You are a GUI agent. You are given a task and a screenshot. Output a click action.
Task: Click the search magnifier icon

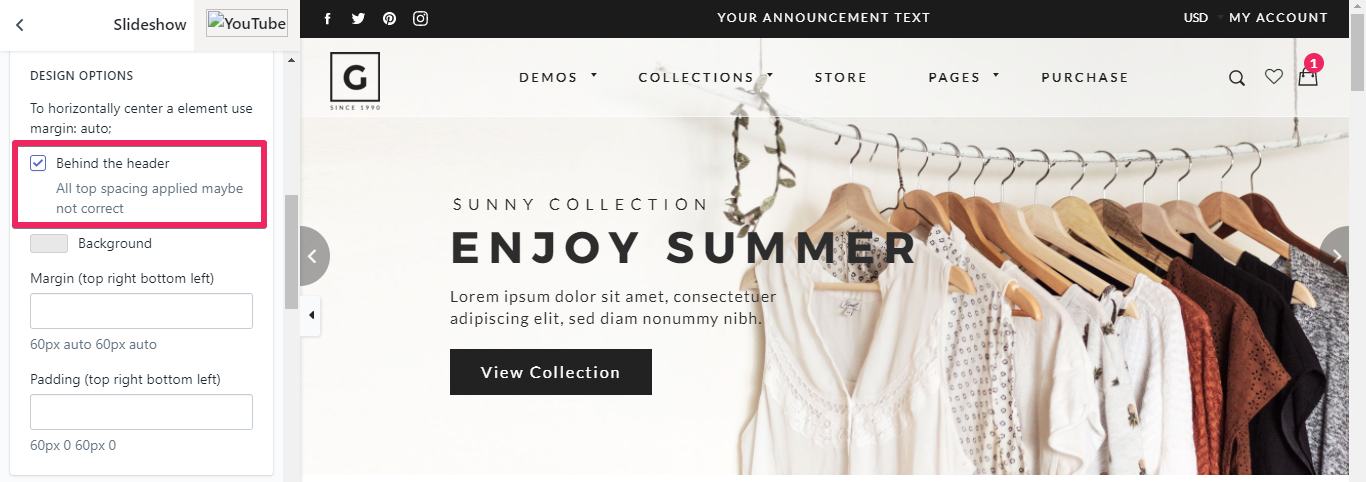1237,78
